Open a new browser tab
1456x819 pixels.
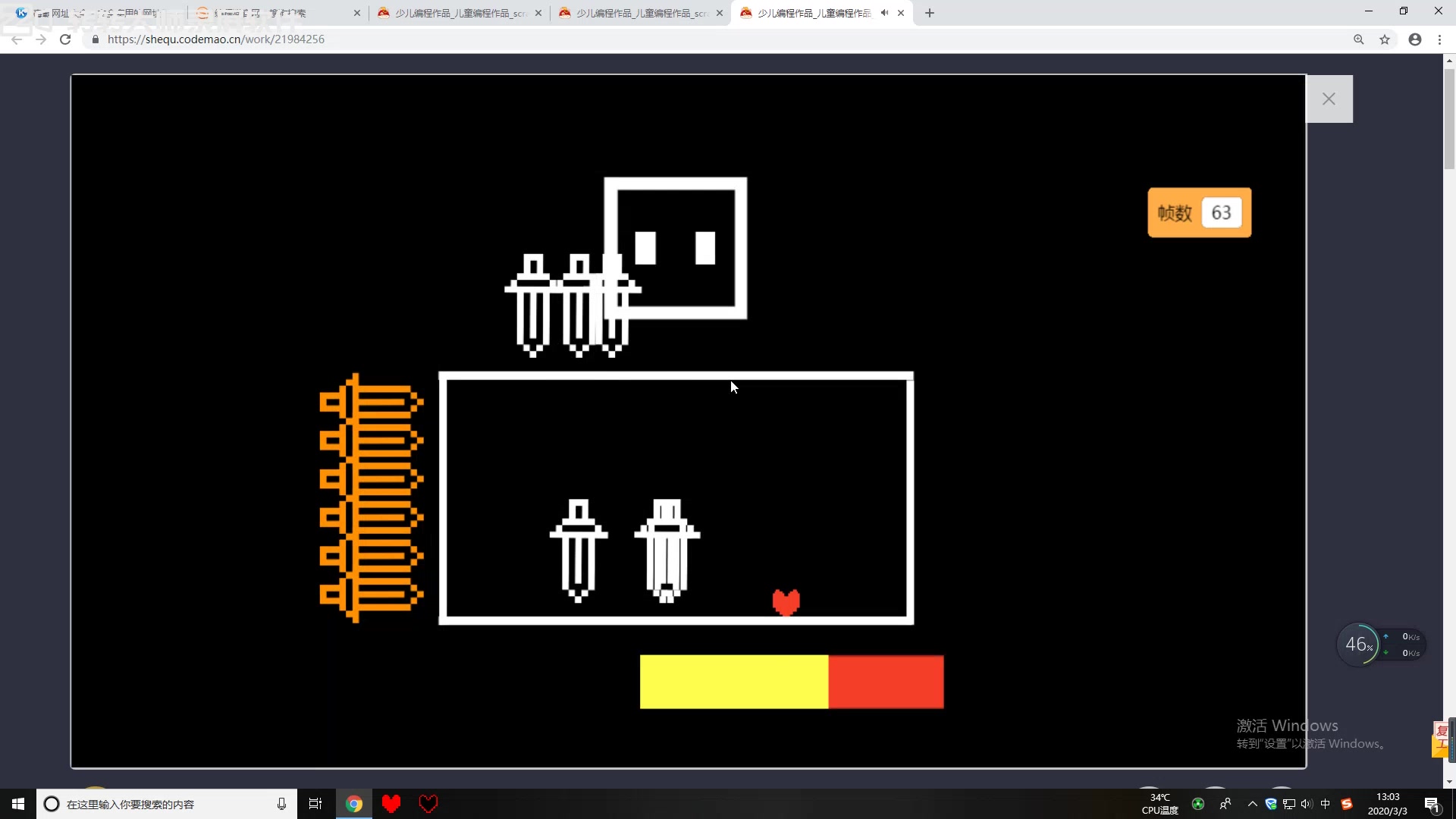coord(930,13)
